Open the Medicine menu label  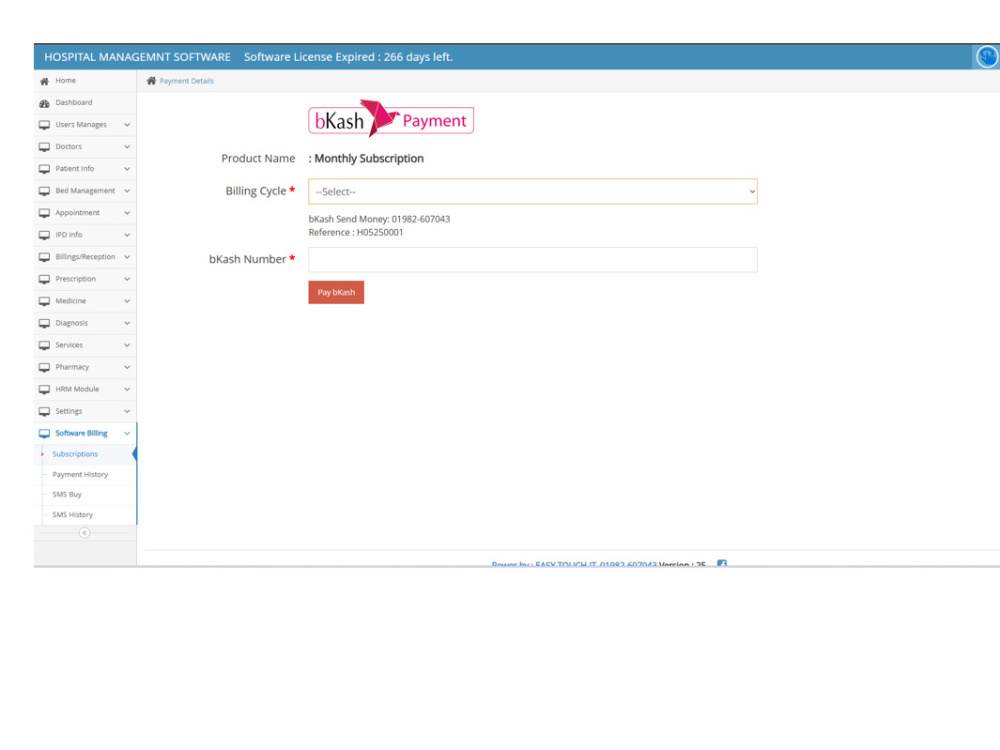[x=71, y=301]
